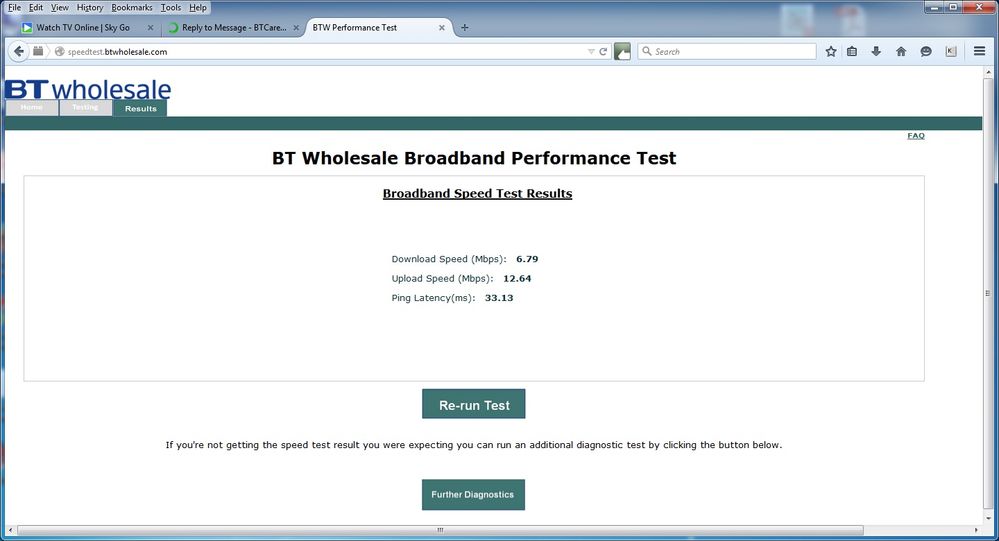
Task: Minimize the Firefox window
Action: click(x=935, y=7)
